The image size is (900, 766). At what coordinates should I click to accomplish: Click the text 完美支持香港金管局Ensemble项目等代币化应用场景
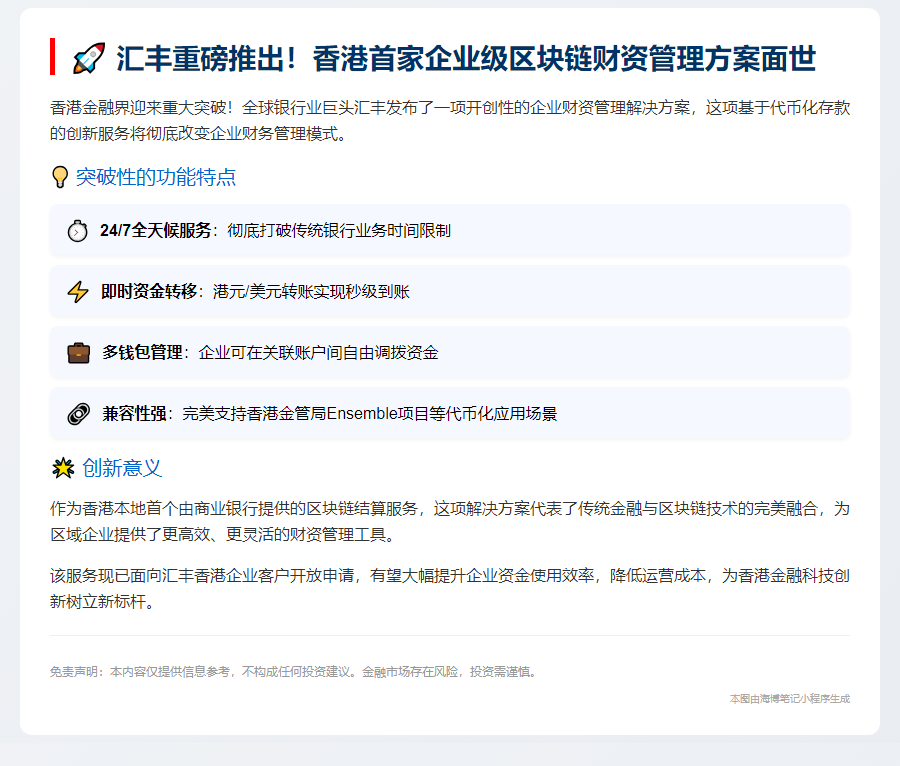370,414
